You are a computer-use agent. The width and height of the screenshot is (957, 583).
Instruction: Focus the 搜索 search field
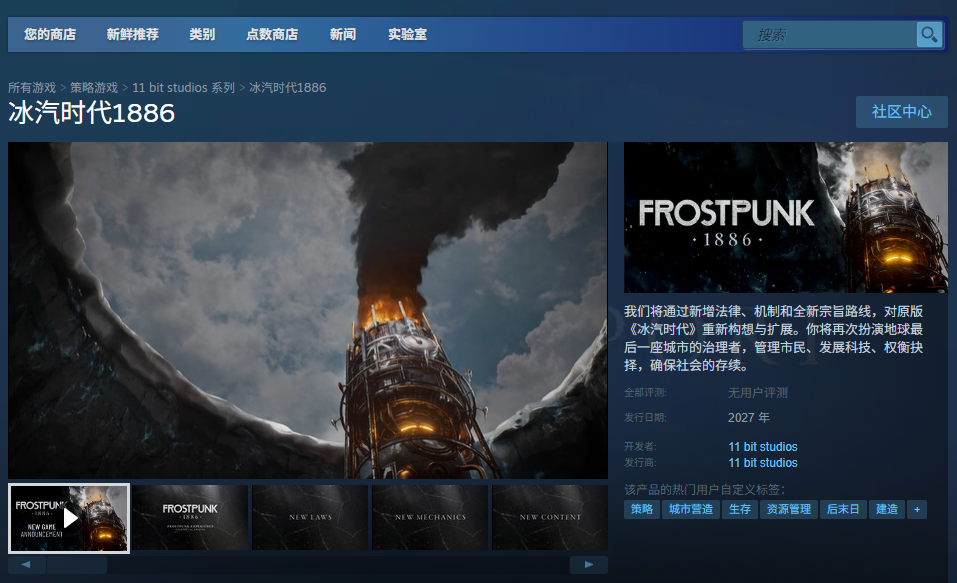click(830, 35)
